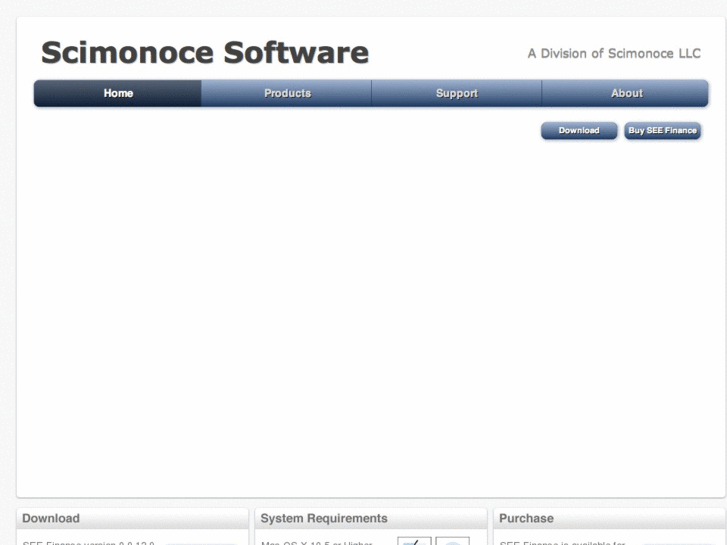
Task: Click the Scimonoce Software site title
Action: click(x=205, y=52)
